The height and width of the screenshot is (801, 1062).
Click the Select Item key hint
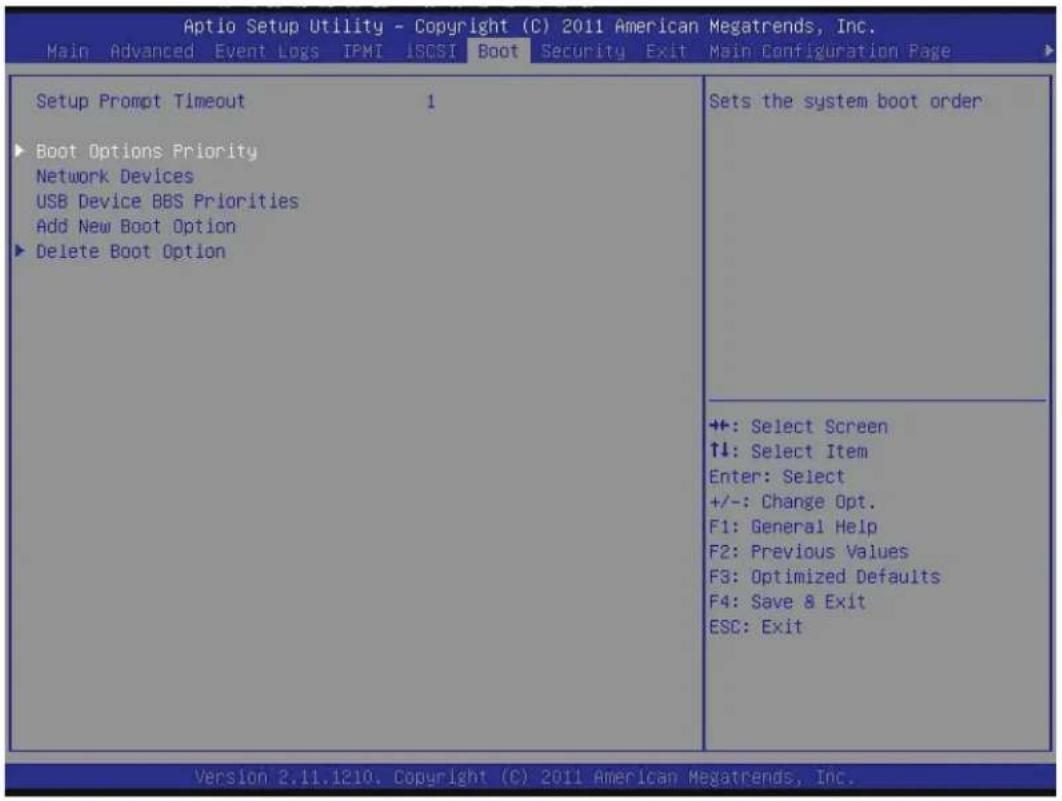788,452
